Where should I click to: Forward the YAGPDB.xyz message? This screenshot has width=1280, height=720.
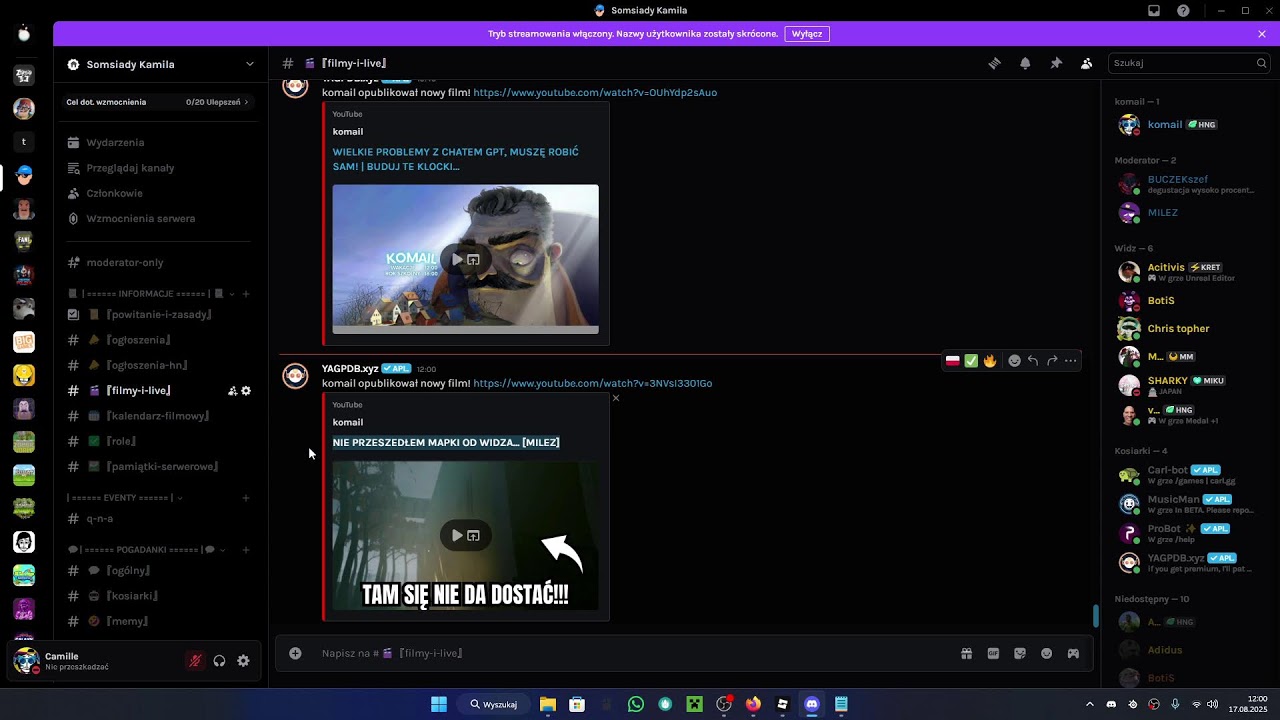(x=1052, y=361)
